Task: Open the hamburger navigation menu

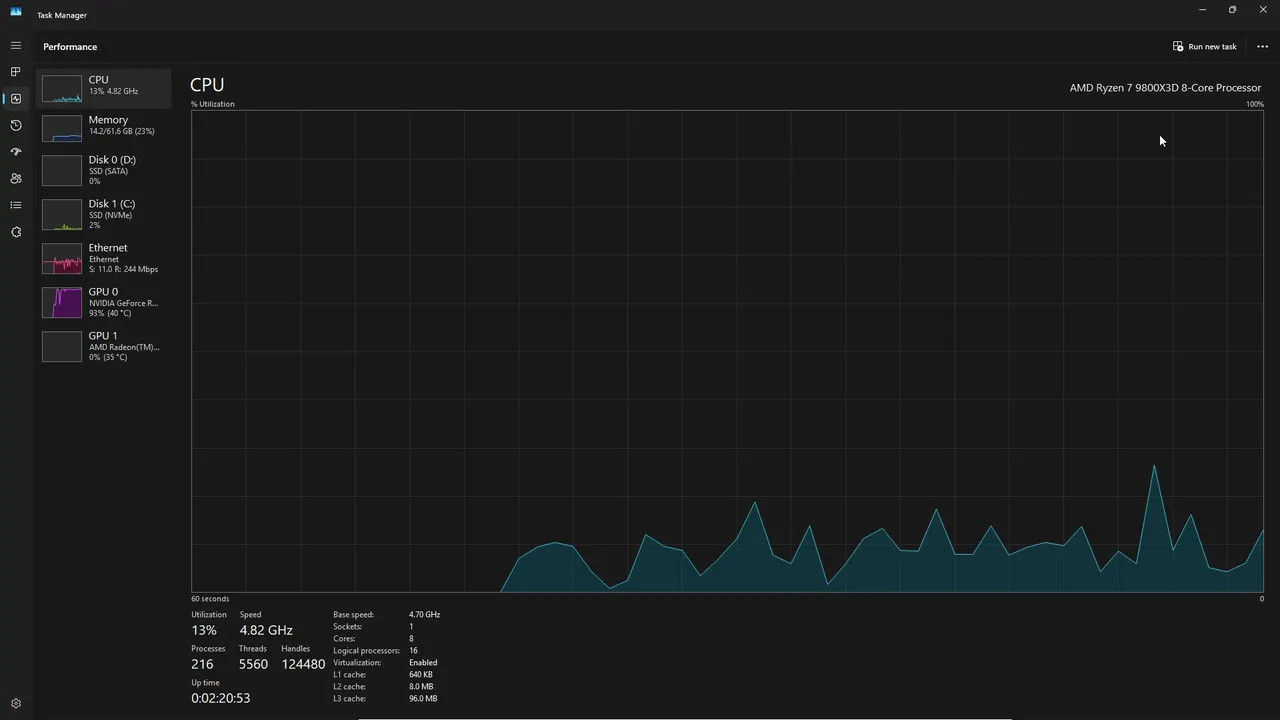Action: 16,46
